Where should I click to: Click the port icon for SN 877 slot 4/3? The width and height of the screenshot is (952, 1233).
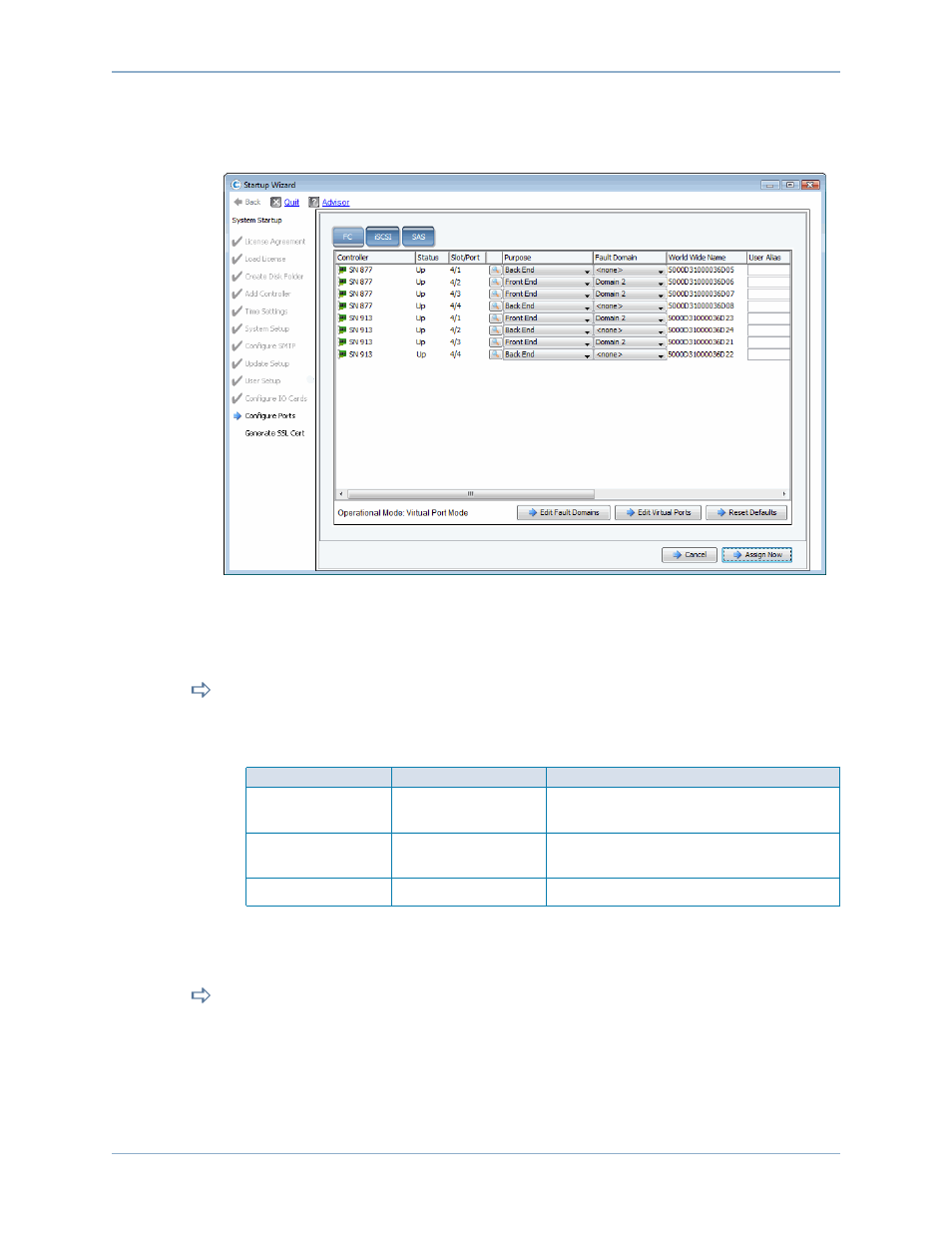point(342,294)
